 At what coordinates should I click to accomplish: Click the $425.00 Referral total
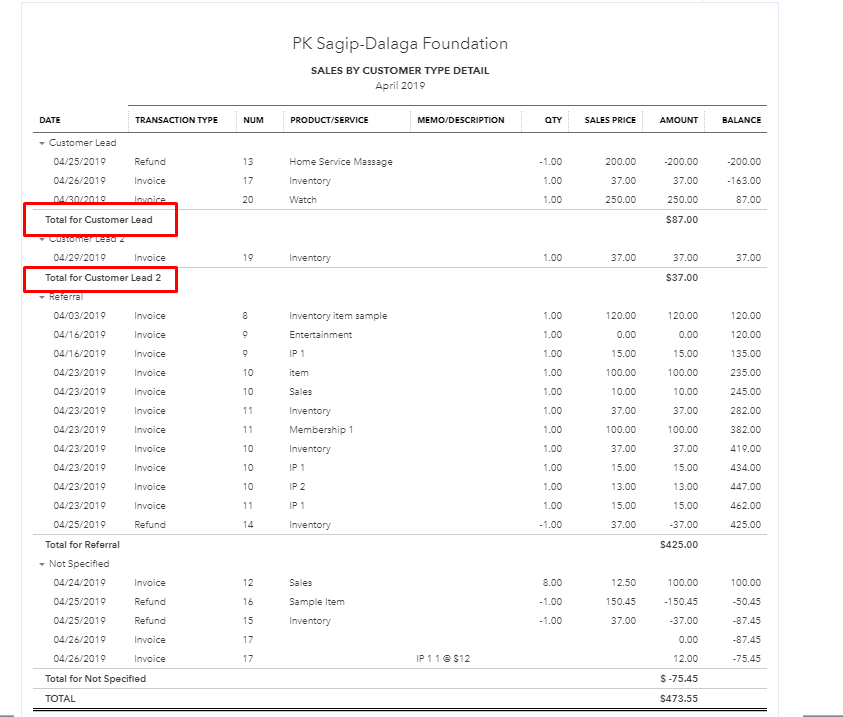tap(678, 544)
